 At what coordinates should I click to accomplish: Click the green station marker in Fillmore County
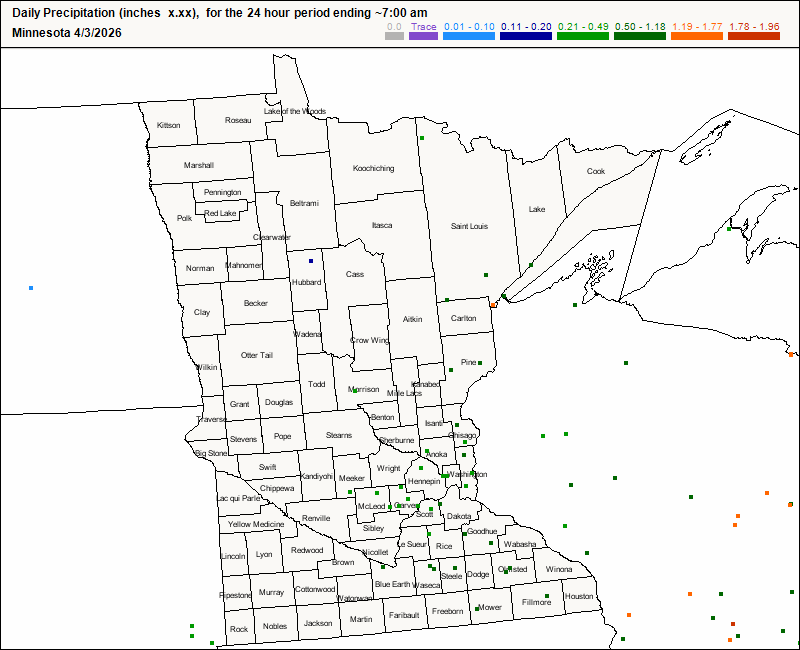point(547,596)
